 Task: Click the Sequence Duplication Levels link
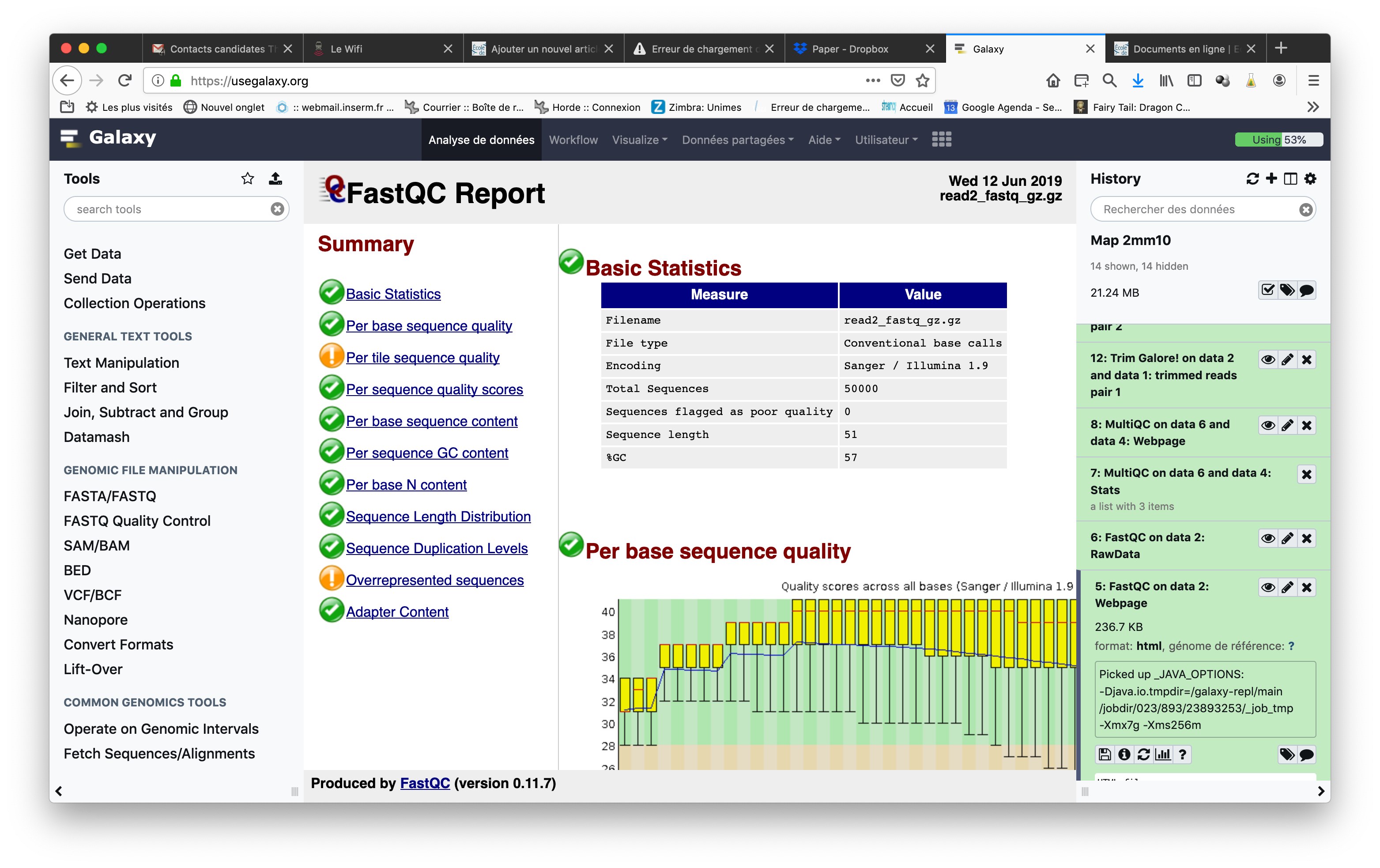tap(437, 548)
